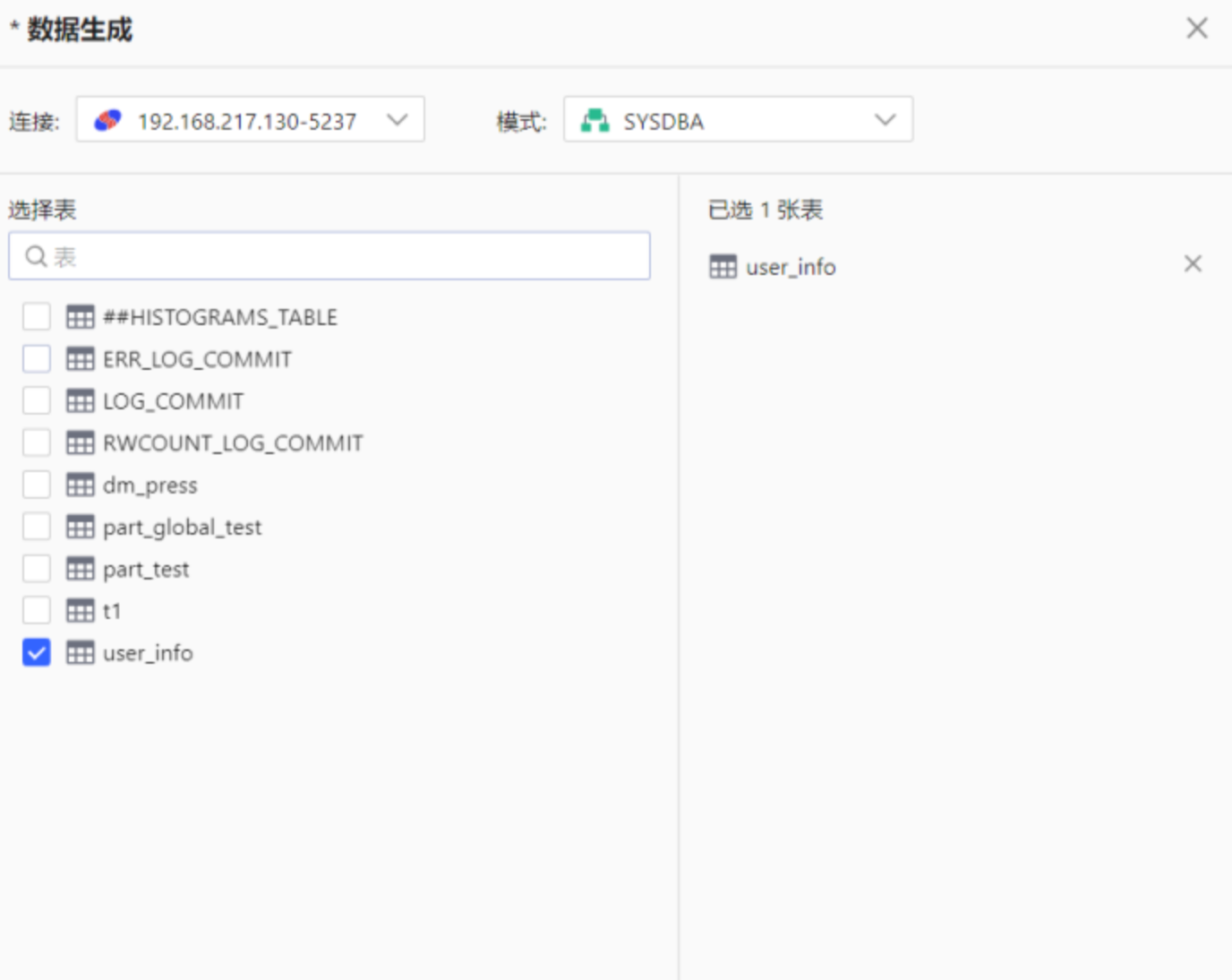Click the 已选 1 张表 heading
Viewport: 1232px width, 980px height.
point(766,210)
